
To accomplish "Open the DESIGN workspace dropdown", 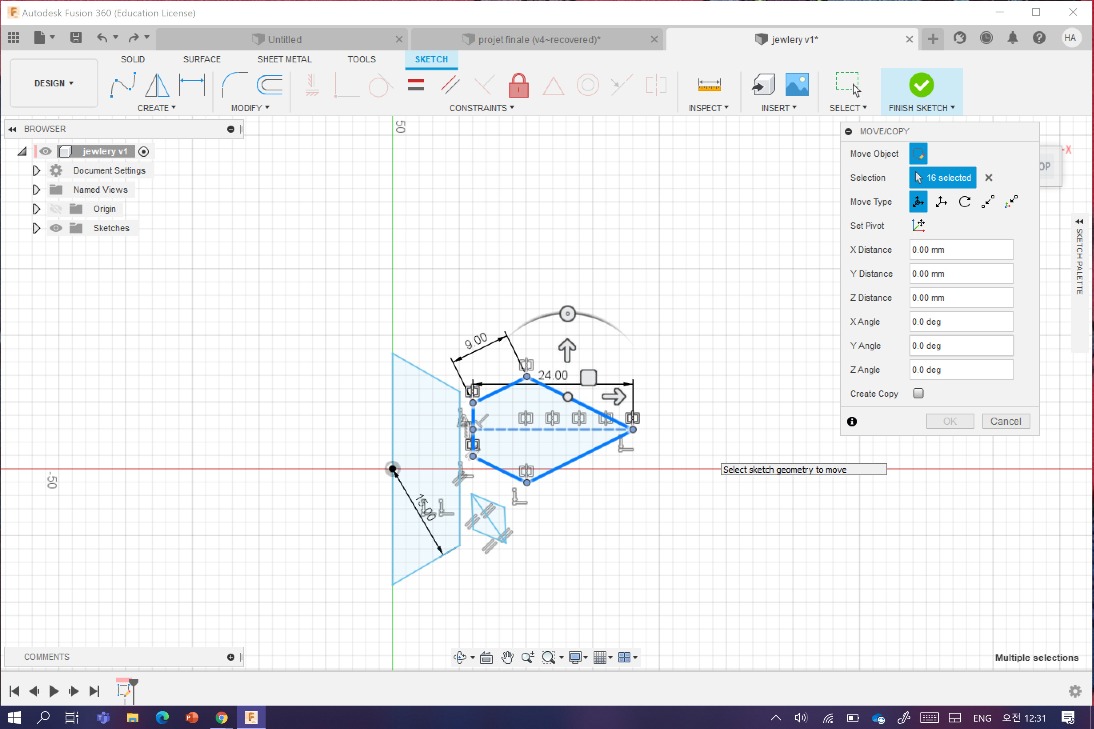I will pos(54,84).
